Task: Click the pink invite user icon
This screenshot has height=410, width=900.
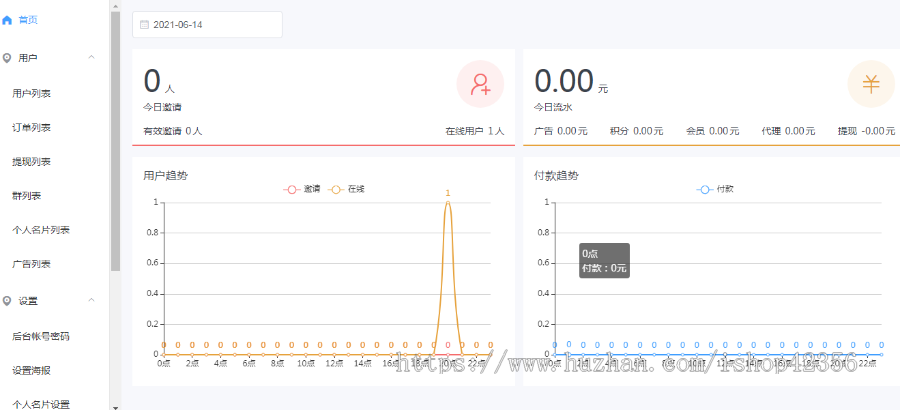Action: [x=480, y=84]
